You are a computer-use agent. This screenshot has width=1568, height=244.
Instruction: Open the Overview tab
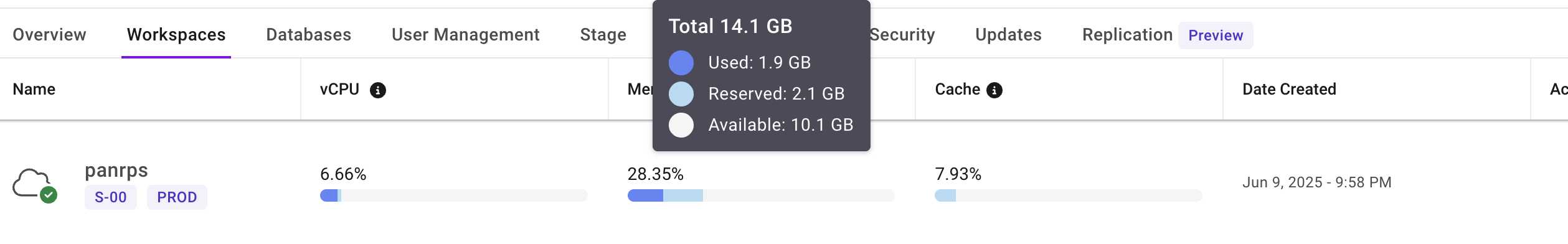pos(49,35)
